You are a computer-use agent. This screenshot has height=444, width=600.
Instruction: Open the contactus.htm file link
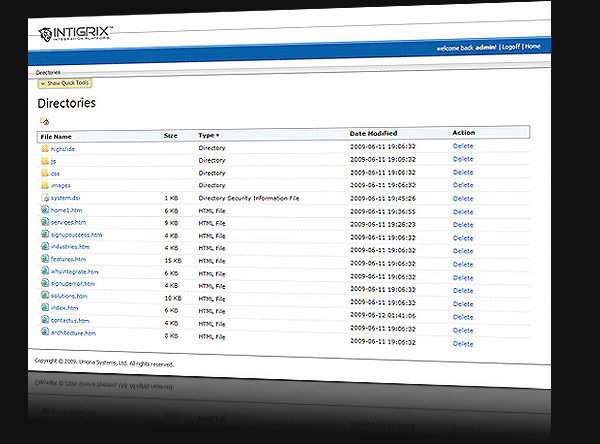pos(70,321)
